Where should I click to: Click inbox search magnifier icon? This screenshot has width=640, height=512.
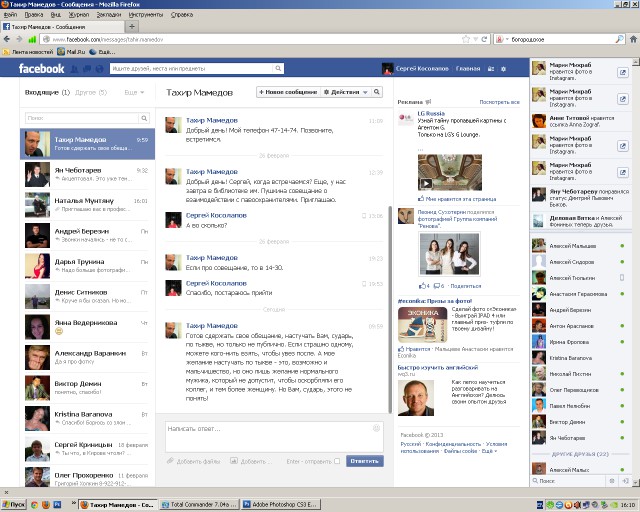(x=144, y=118)
